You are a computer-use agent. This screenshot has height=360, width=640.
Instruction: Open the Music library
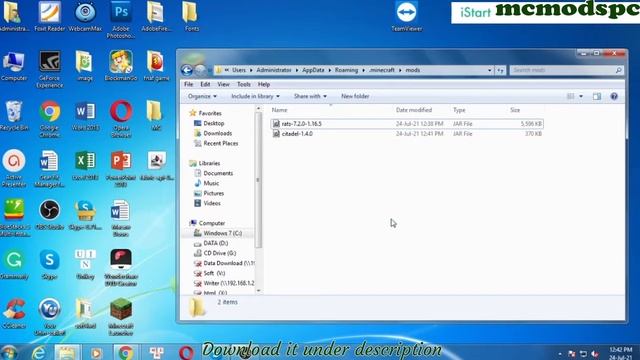(211, 183)
